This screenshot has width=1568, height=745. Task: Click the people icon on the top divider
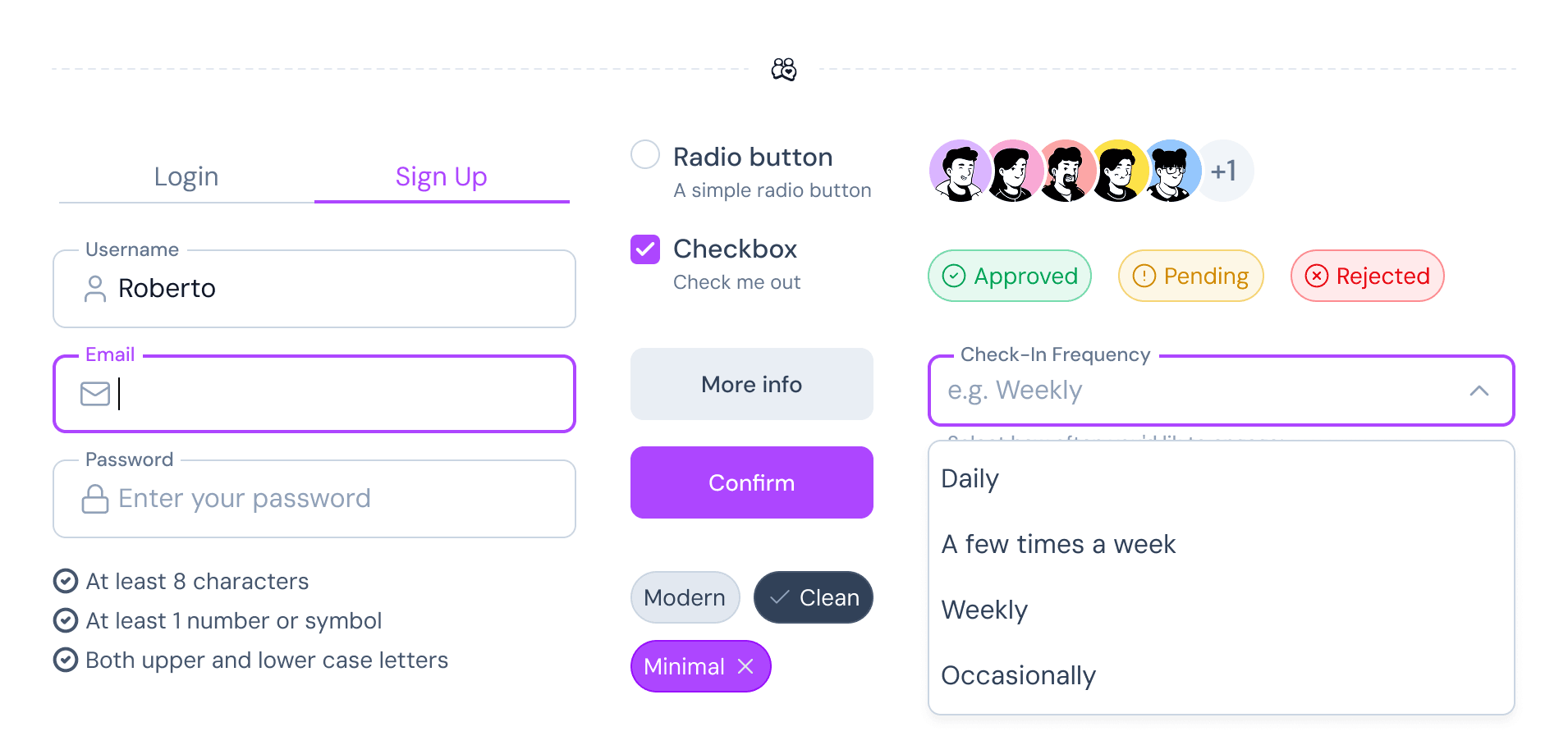point(783,69)
